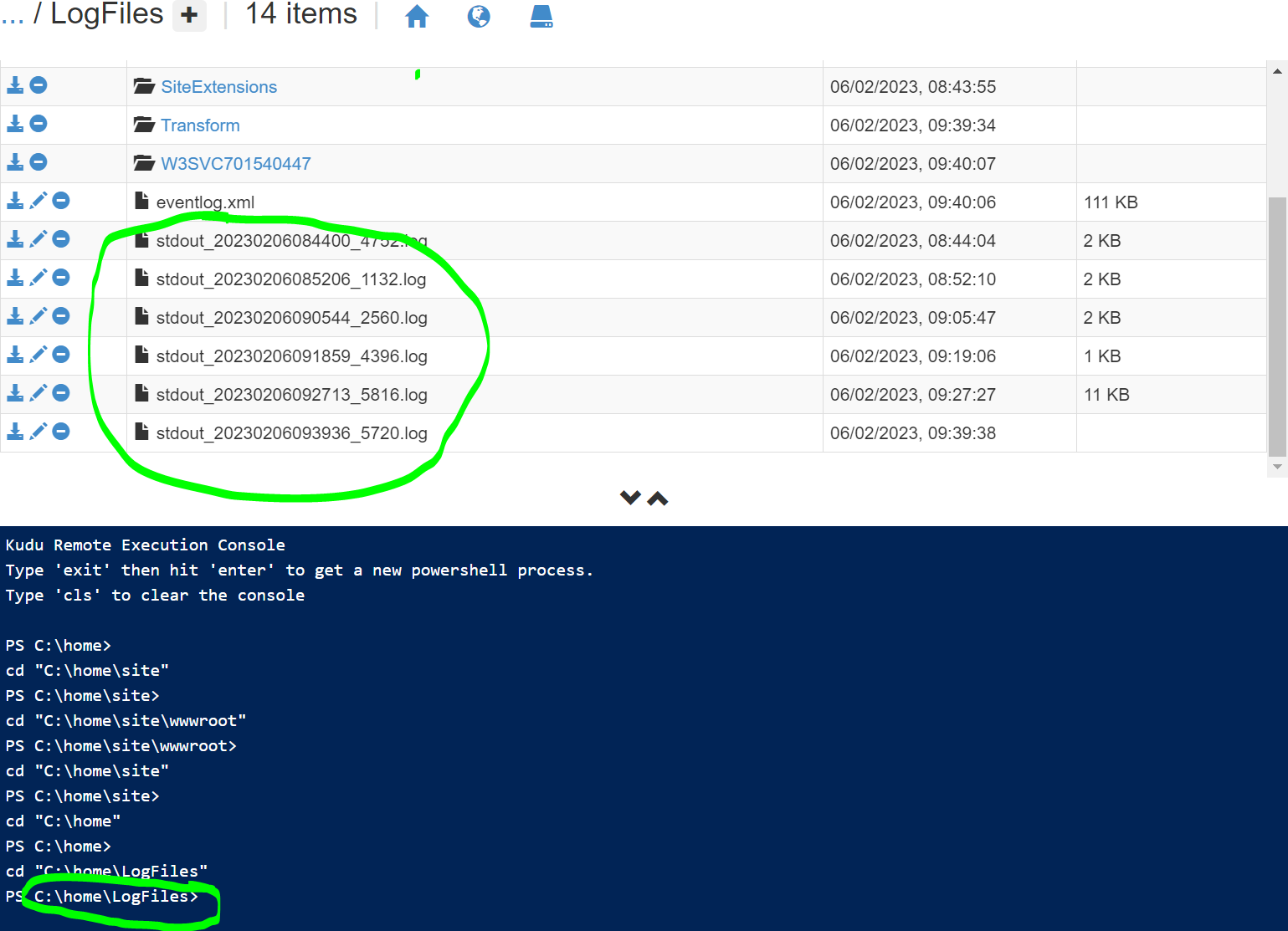Edit stdout_20230206090544_2560.log with pencil icon
The image size is (1288, 931).
38,315
